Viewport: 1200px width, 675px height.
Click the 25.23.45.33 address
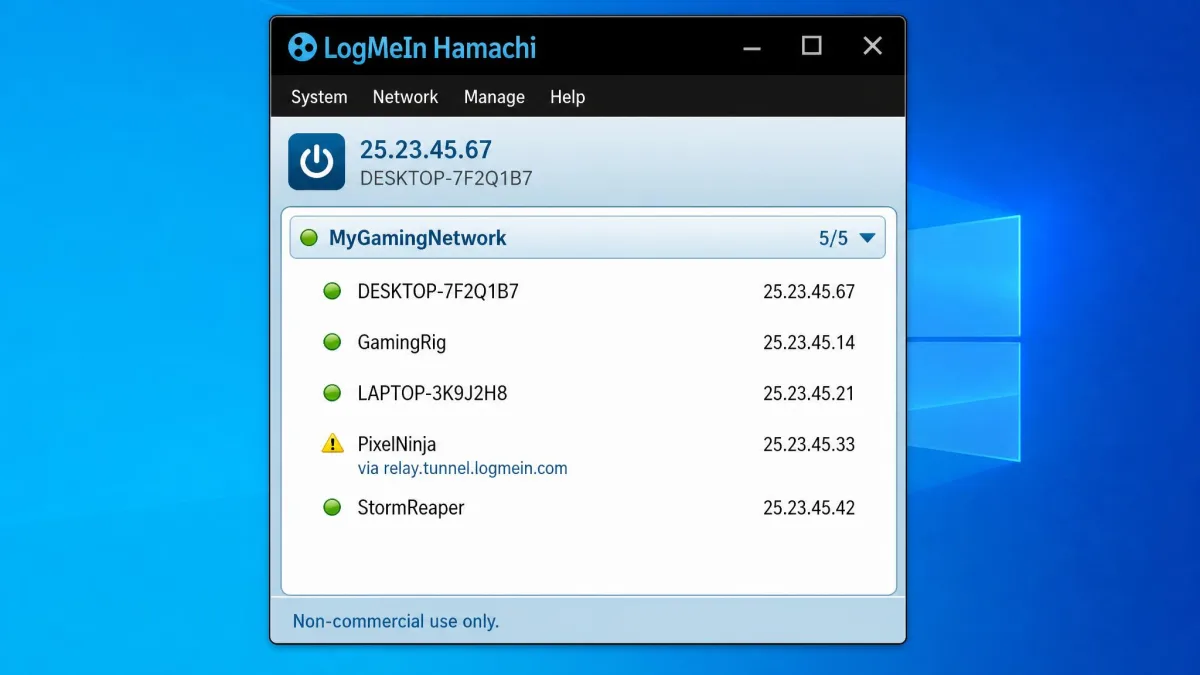[x=809, y=444]
